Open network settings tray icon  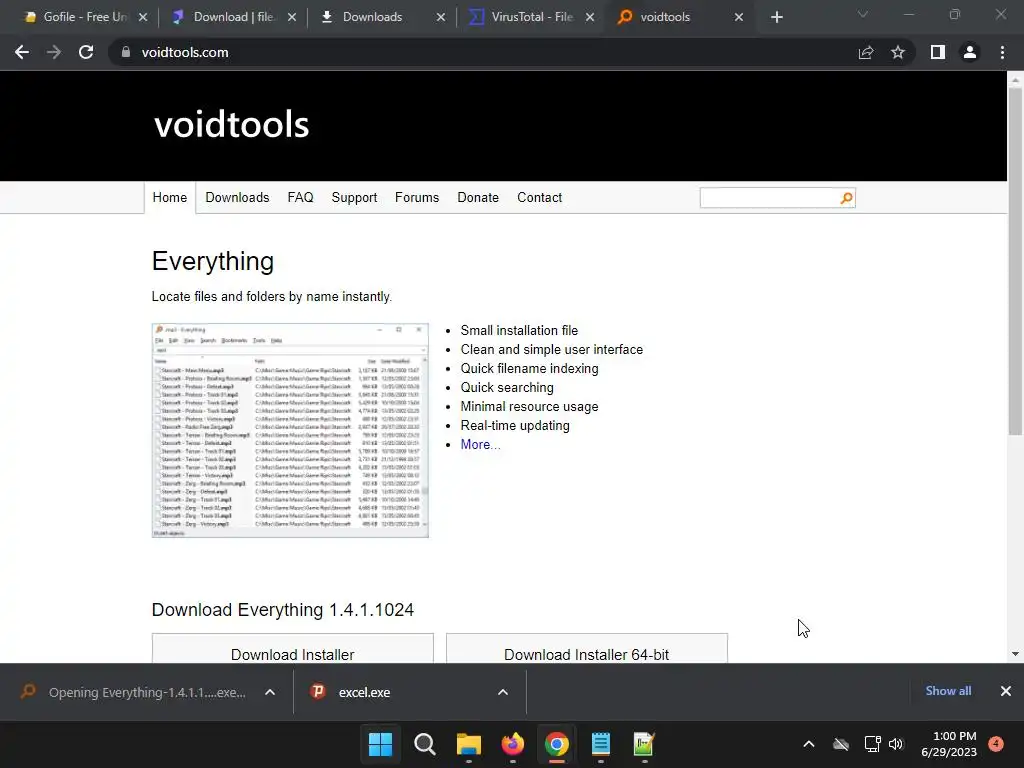[872, 744]
